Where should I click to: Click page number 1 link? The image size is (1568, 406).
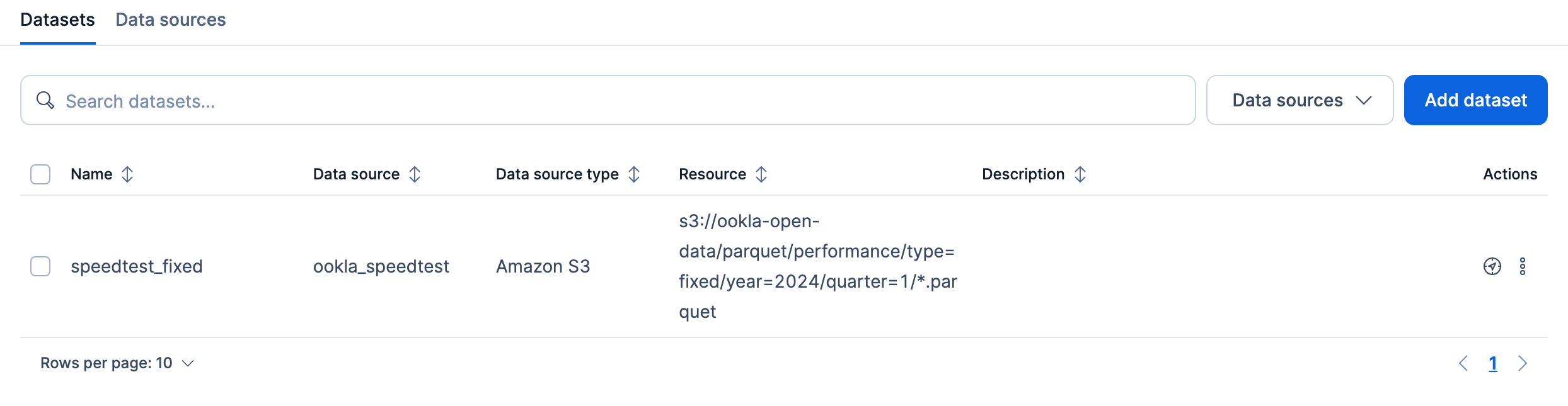click(1493, 363)
